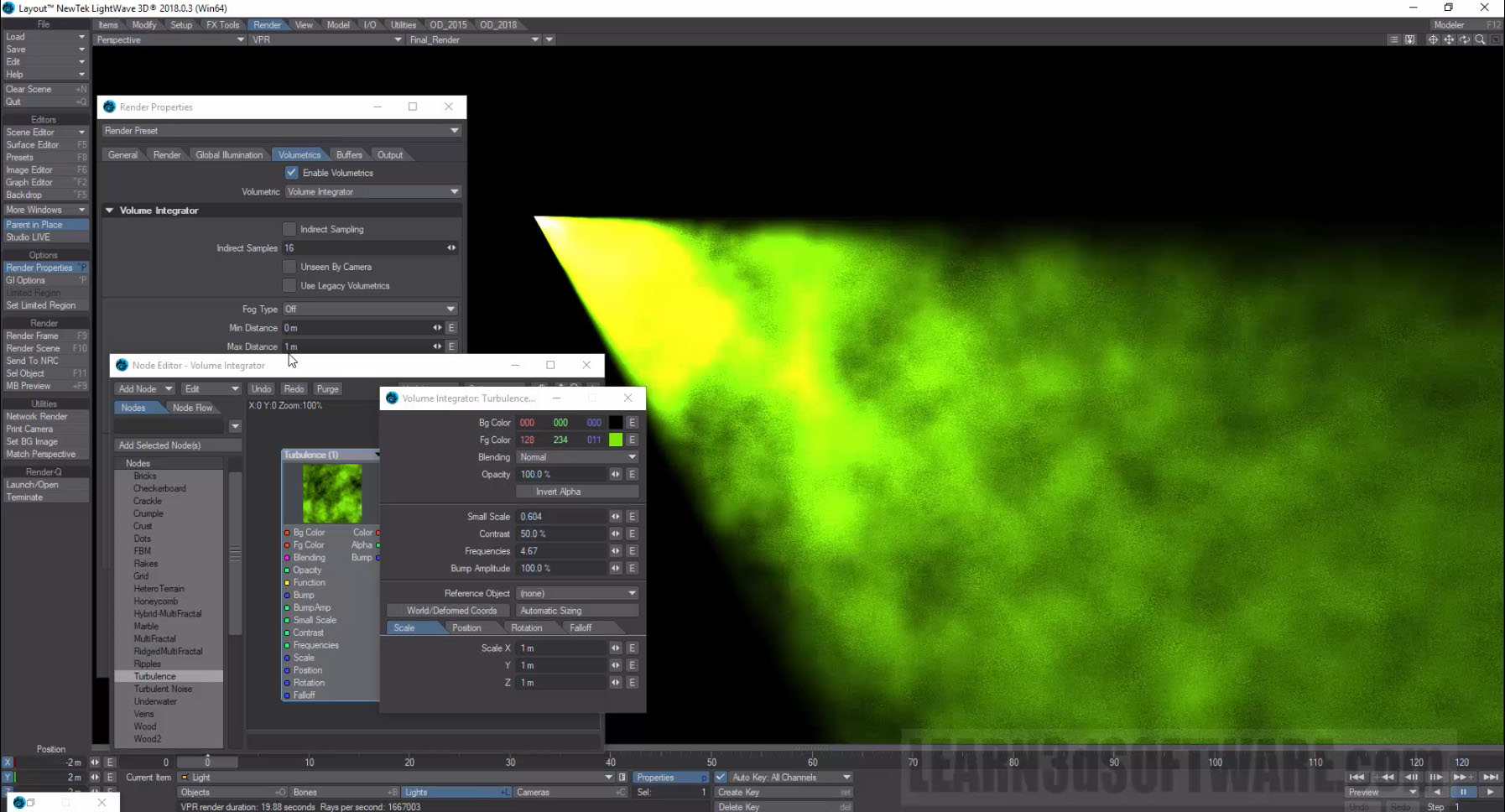Image resolution: width=1505 pixels, height=812 pixels.
Task: Click the viewport zoom magnifier icon
Action: 1481,39
